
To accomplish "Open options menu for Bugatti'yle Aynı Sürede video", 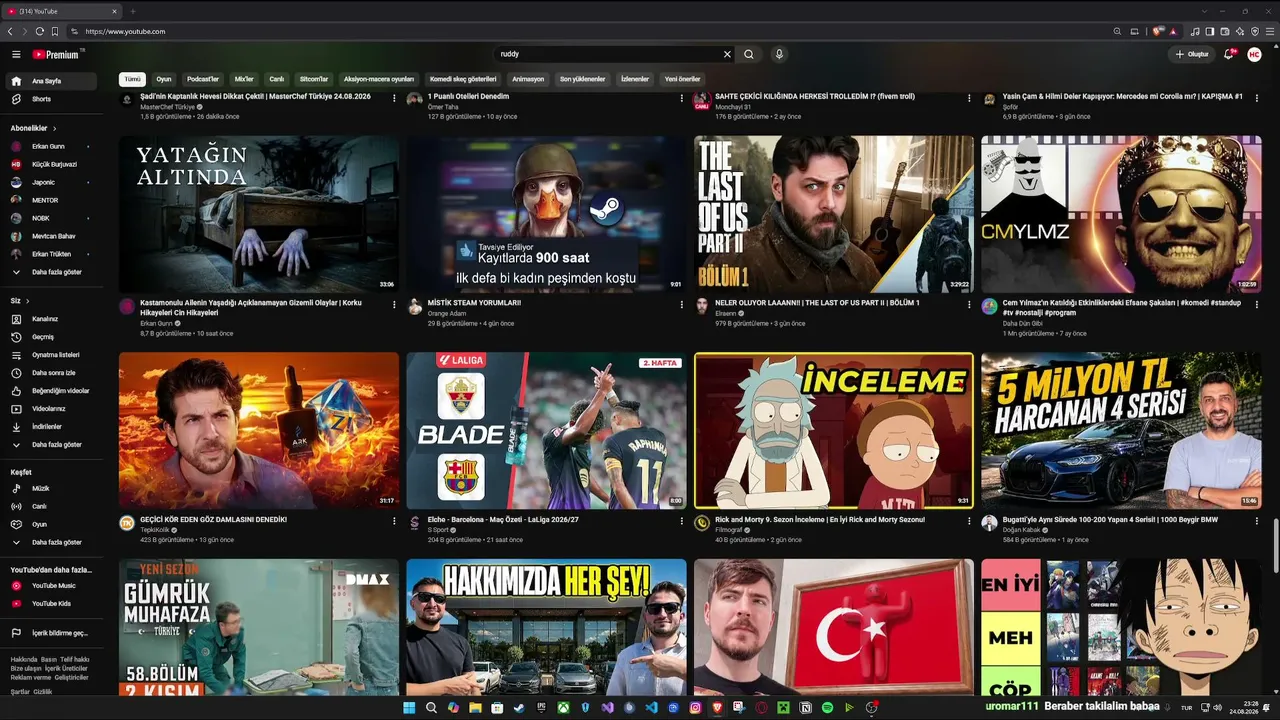I will 1255,522.
